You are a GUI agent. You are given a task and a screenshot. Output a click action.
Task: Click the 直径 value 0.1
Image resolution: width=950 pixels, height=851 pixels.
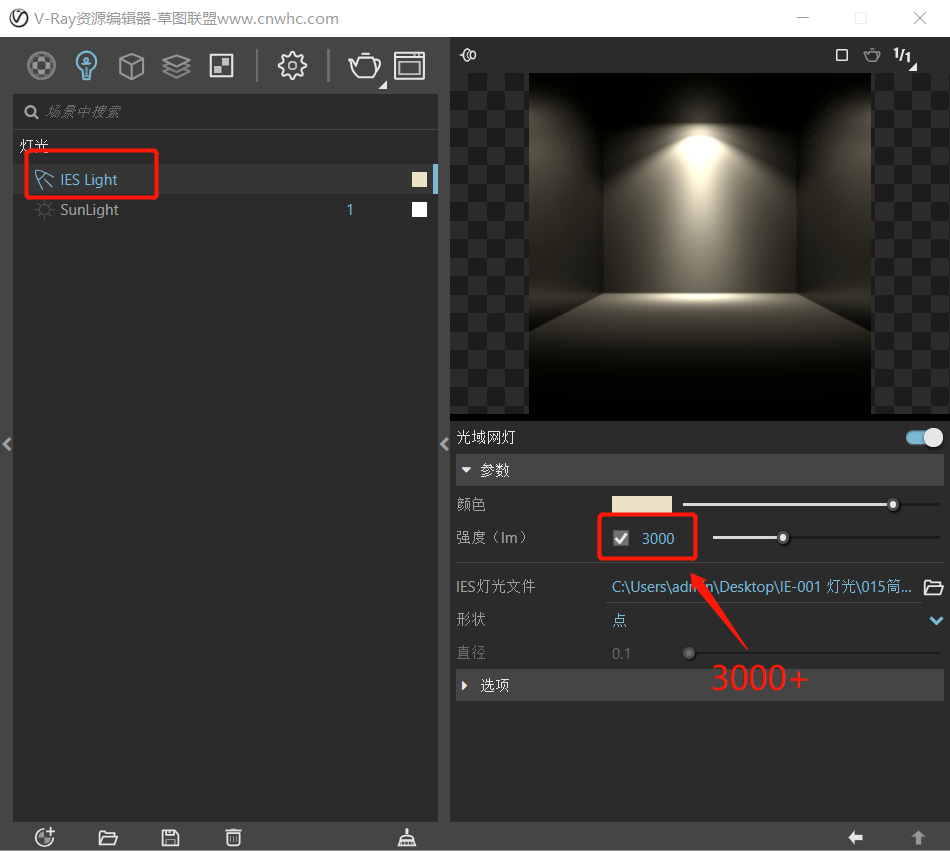coord(621,654)
